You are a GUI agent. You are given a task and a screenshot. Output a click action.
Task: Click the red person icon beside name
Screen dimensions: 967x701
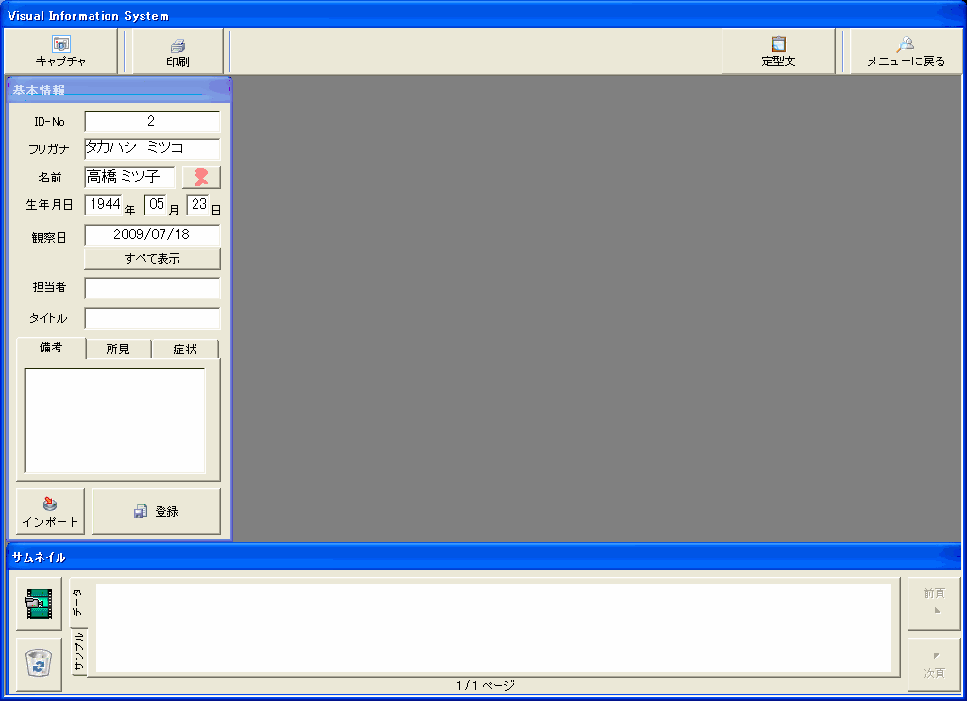click(201, 177)
